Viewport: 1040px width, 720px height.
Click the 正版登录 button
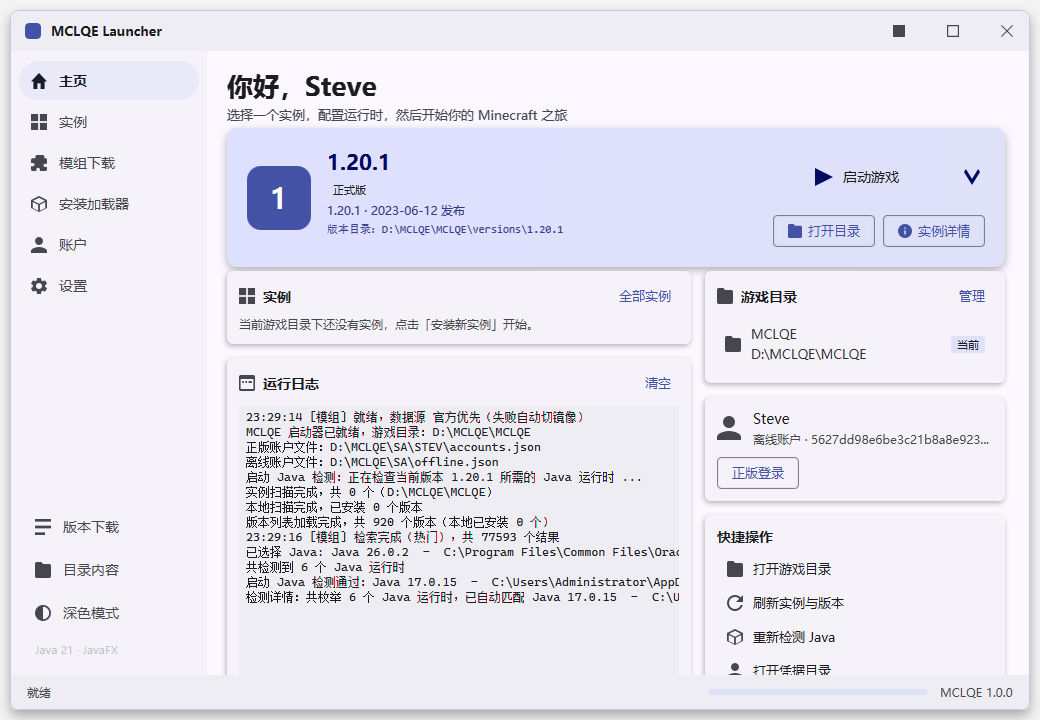(x=757, y=473)
